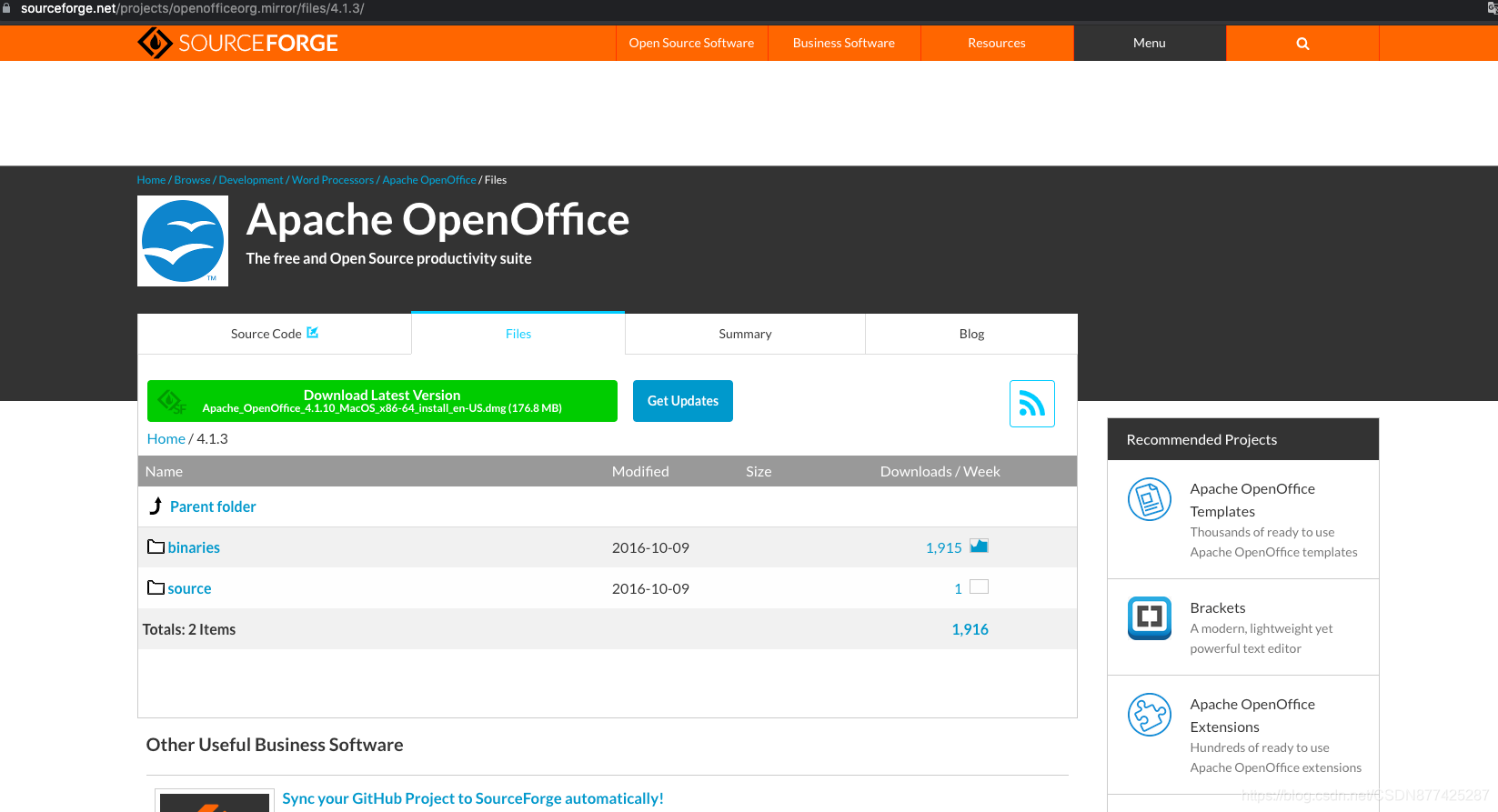The image size is (1498, 812).
Task: Sort by the Name column header
Action: point(164,471)
